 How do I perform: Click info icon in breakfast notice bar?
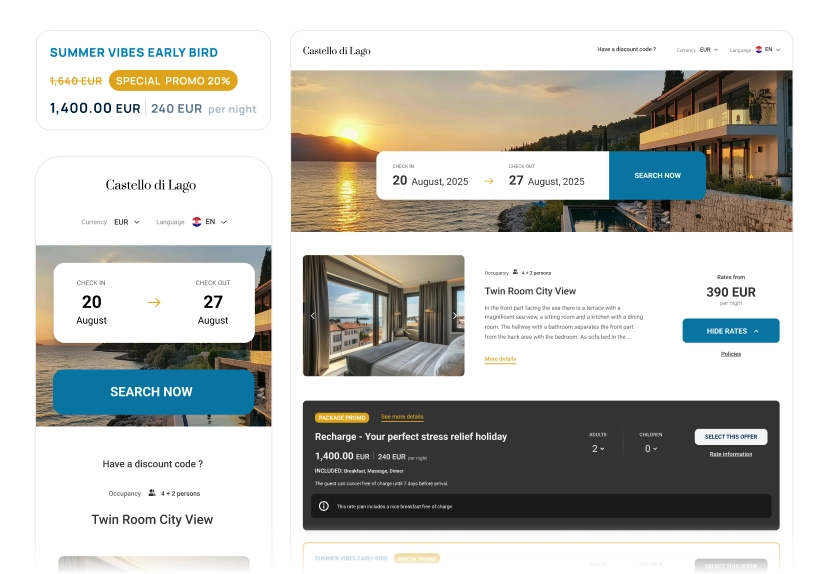click(x=323, y=506)
